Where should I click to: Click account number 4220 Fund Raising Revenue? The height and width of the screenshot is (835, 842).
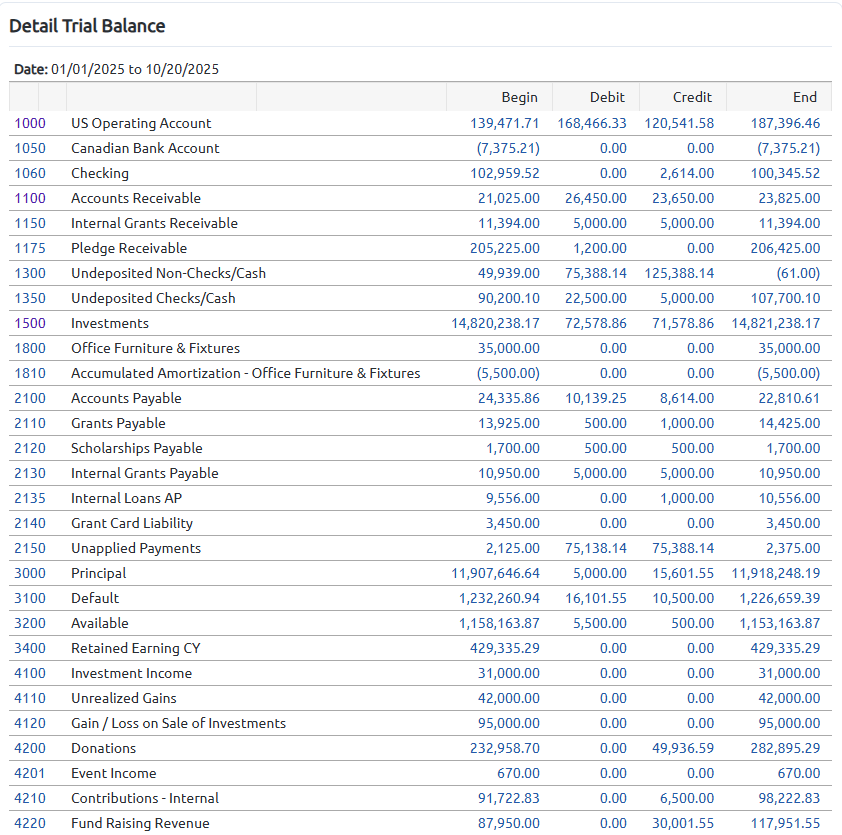[x=29, y=823]
